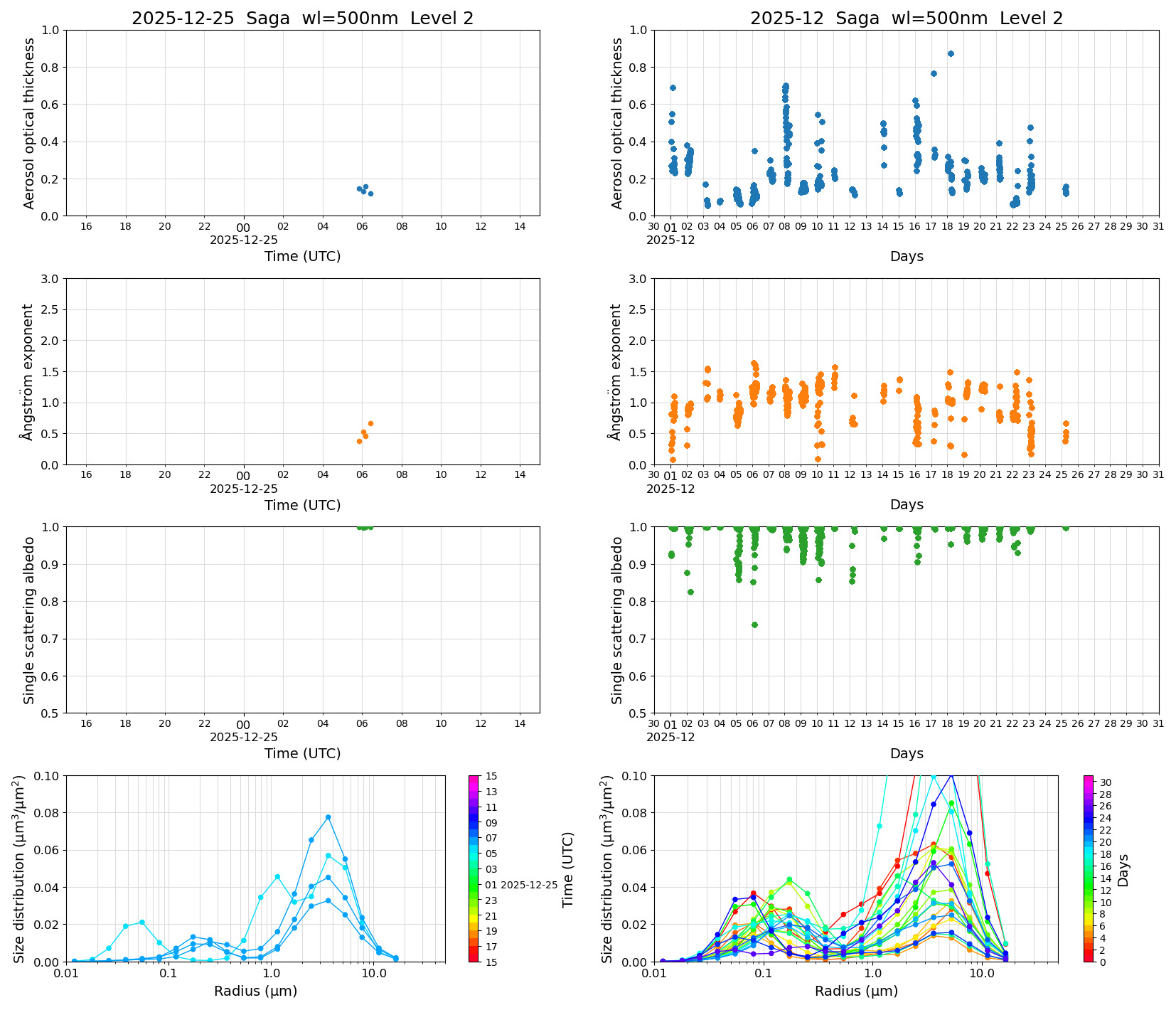This screenshot has height=1010, width=1176.
Task: Click the right title '2025-12 Saga wl=500nm Level 2'
Action: [x=906, y=18]
